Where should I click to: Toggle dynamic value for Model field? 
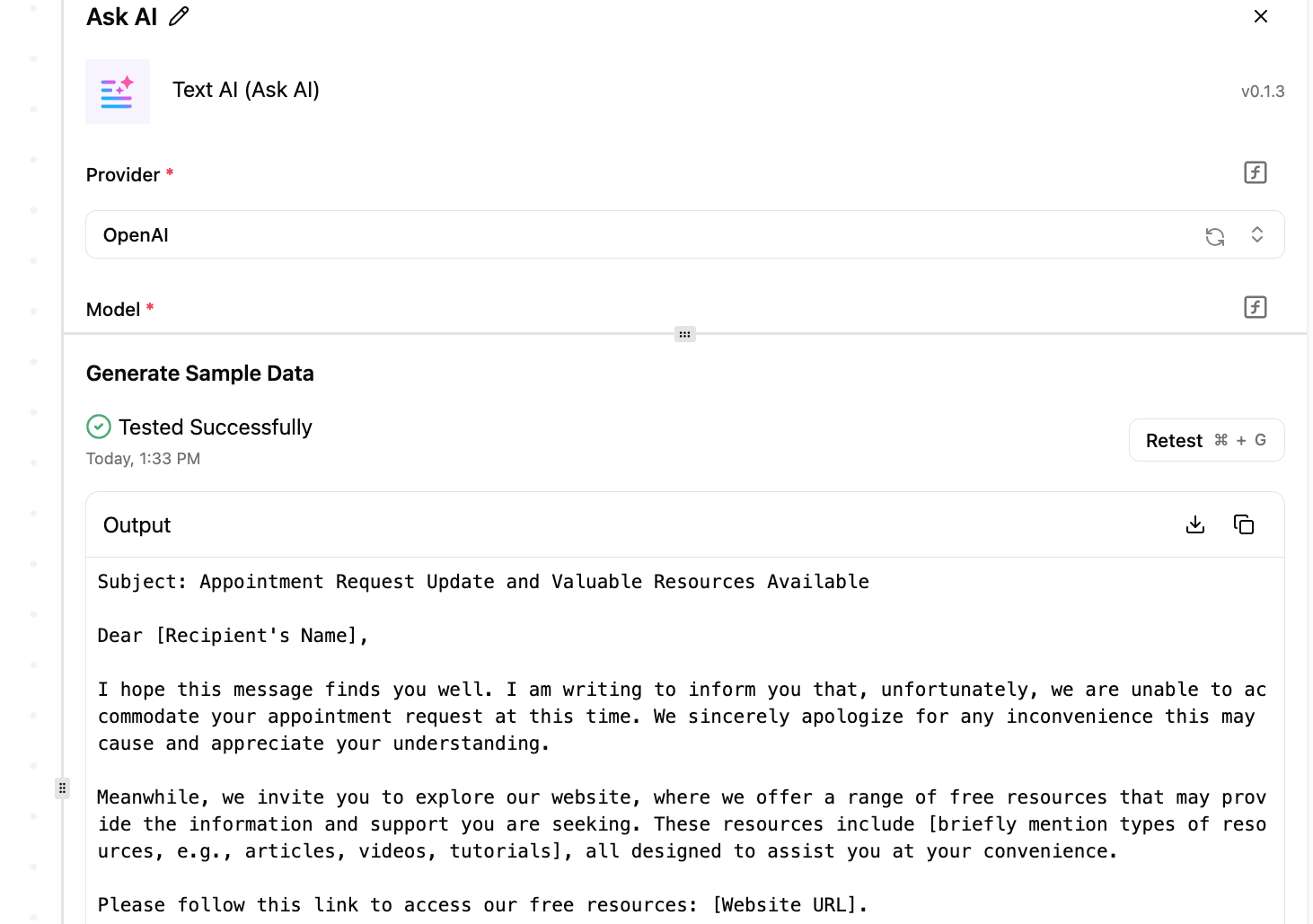[1255, 307]
